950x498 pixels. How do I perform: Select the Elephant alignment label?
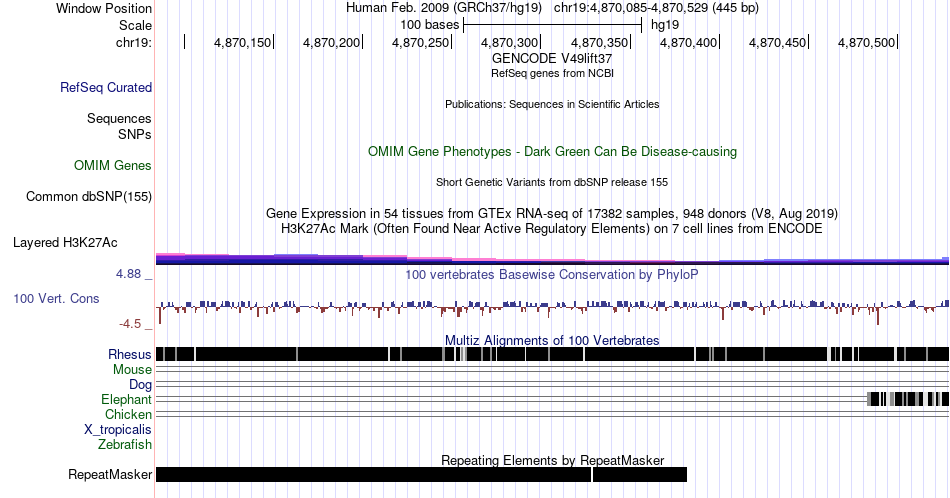(127, 399)
